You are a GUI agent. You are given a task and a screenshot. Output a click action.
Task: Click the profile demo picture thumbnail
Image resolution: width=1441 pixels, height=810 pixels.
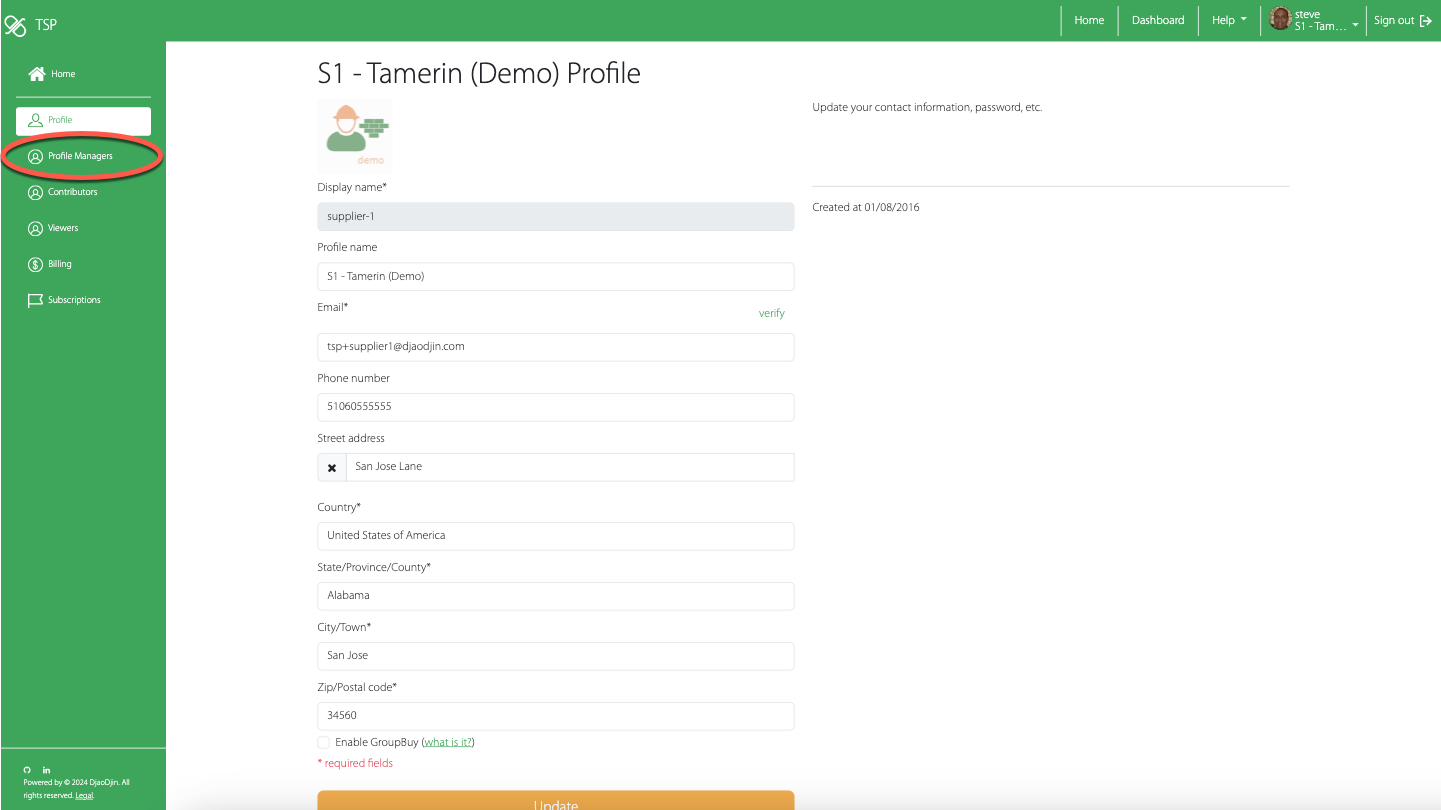[355, 136]
